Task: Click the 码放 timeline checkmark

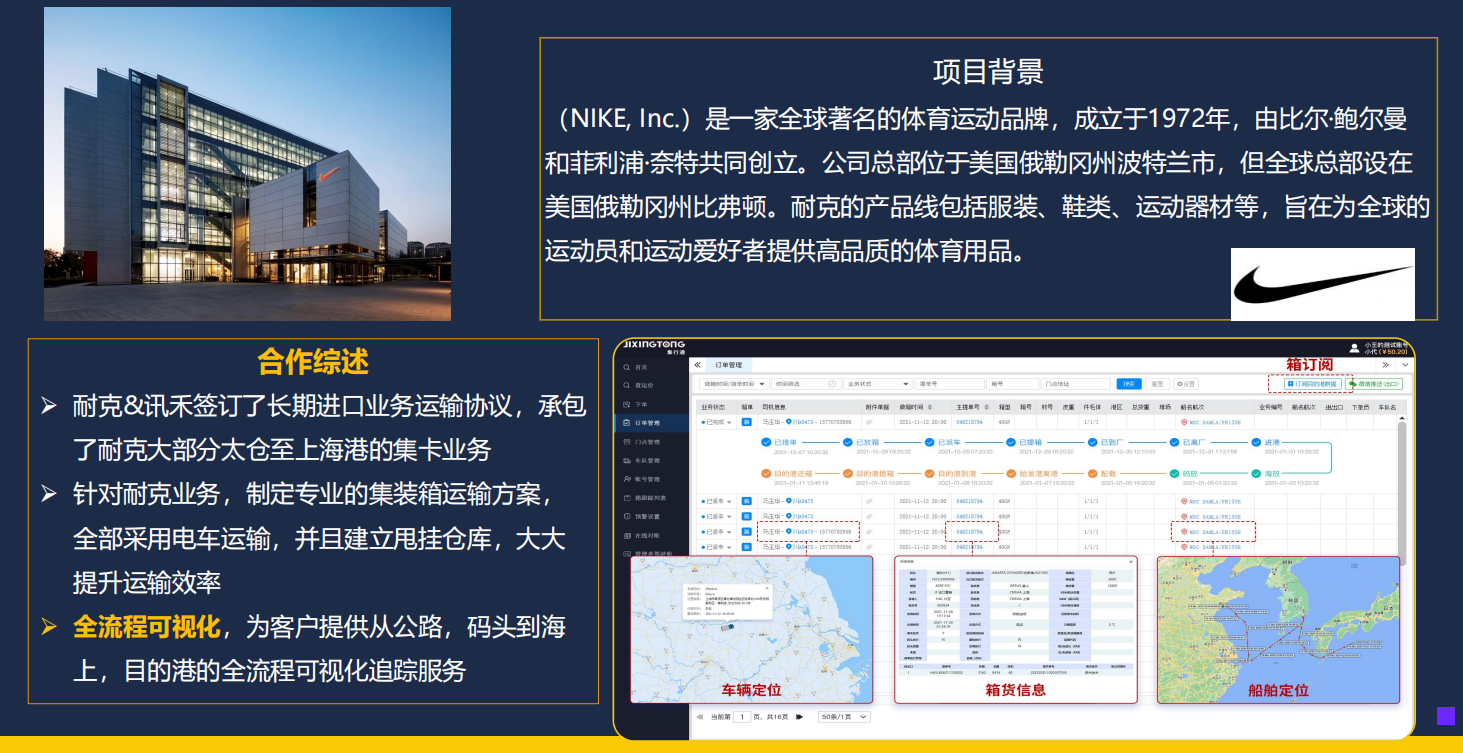Action: (x=1174, y=474)
